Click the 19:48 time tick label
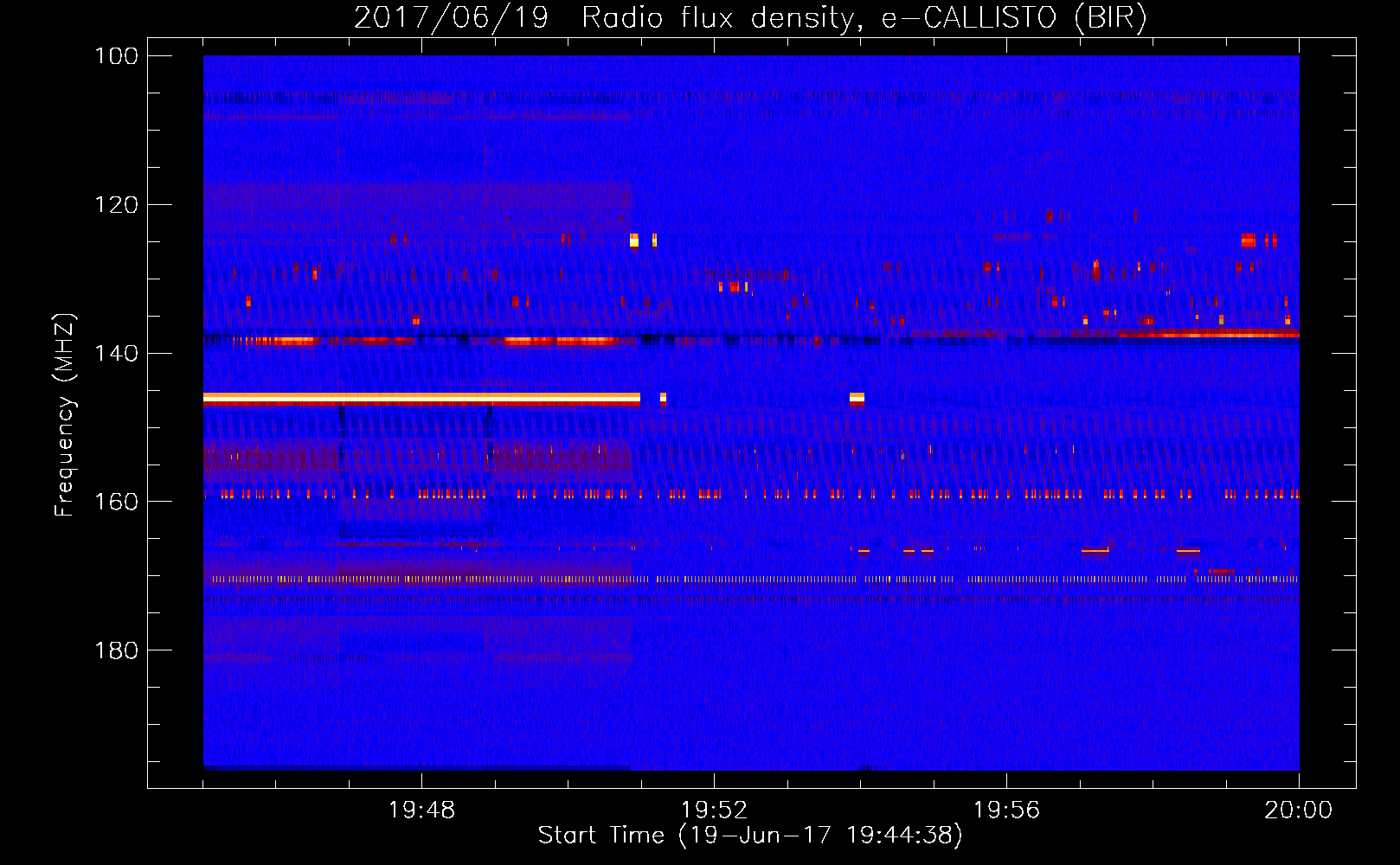 [421, 811]
